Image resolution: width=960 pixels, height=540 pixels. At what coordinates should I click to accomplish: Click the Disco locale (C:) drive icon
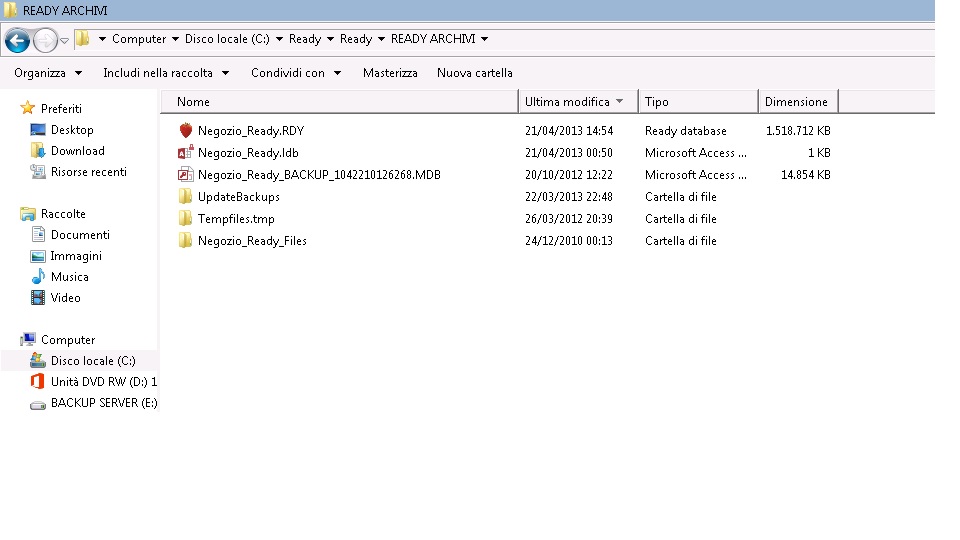[x=38, y=361]
